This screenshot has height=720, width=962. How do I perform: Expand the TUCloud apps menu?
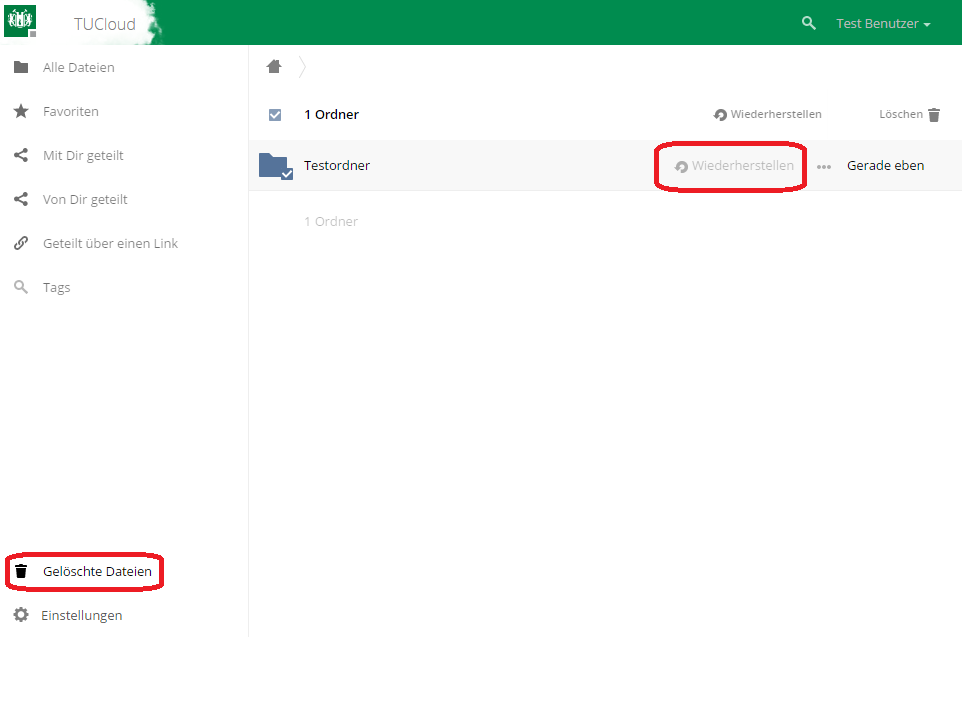[104, 24]
